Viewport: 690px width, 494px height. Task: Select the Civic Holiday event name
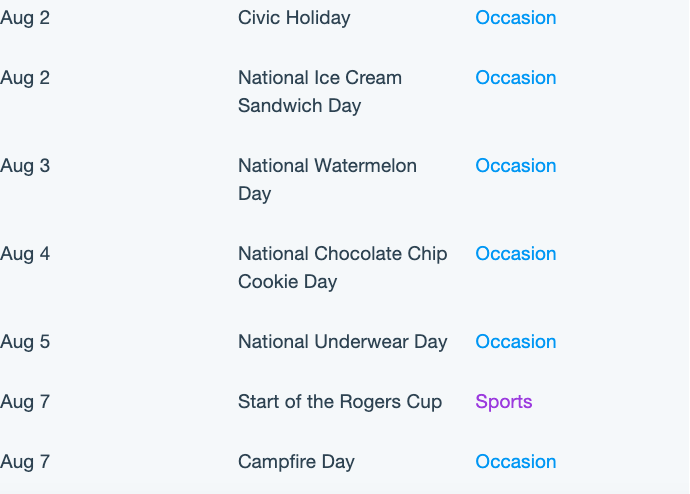click(x=294, y=18)
